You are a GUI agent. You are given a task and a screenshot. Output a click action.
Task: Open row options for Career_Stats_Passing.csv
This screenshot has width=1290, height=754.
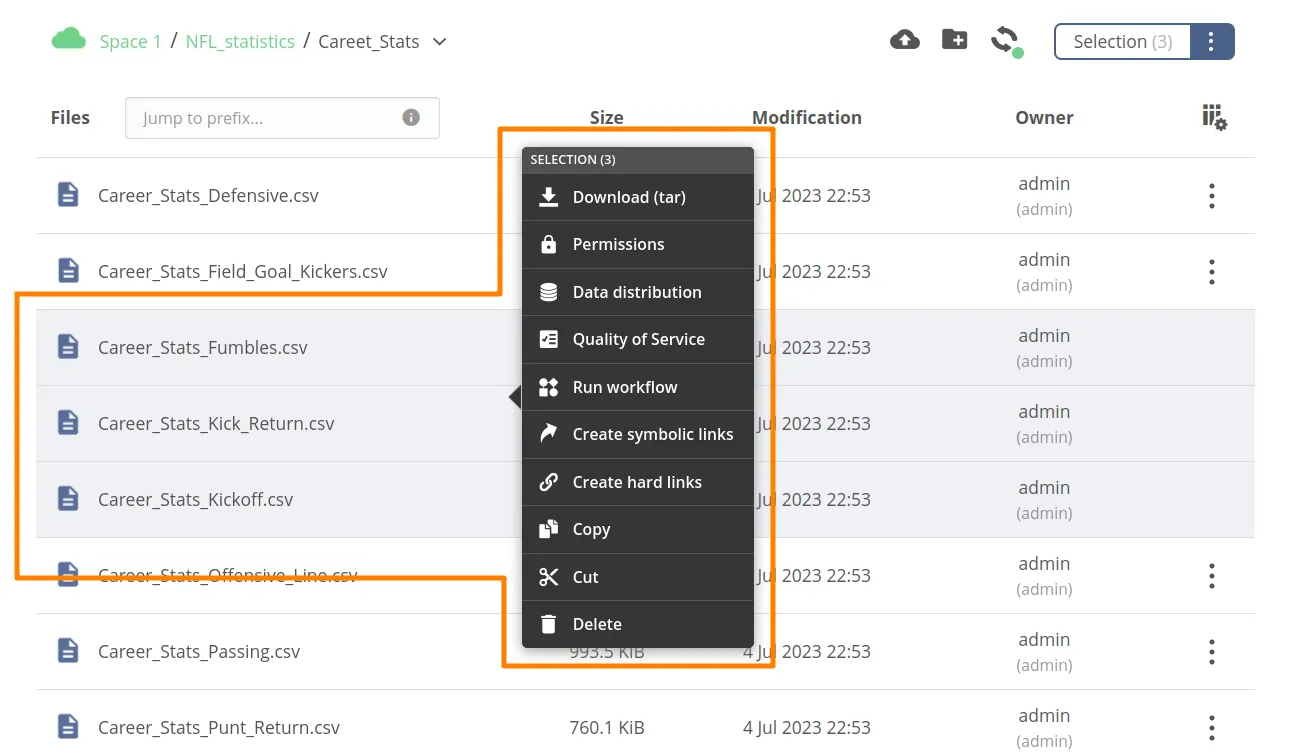1211,651
